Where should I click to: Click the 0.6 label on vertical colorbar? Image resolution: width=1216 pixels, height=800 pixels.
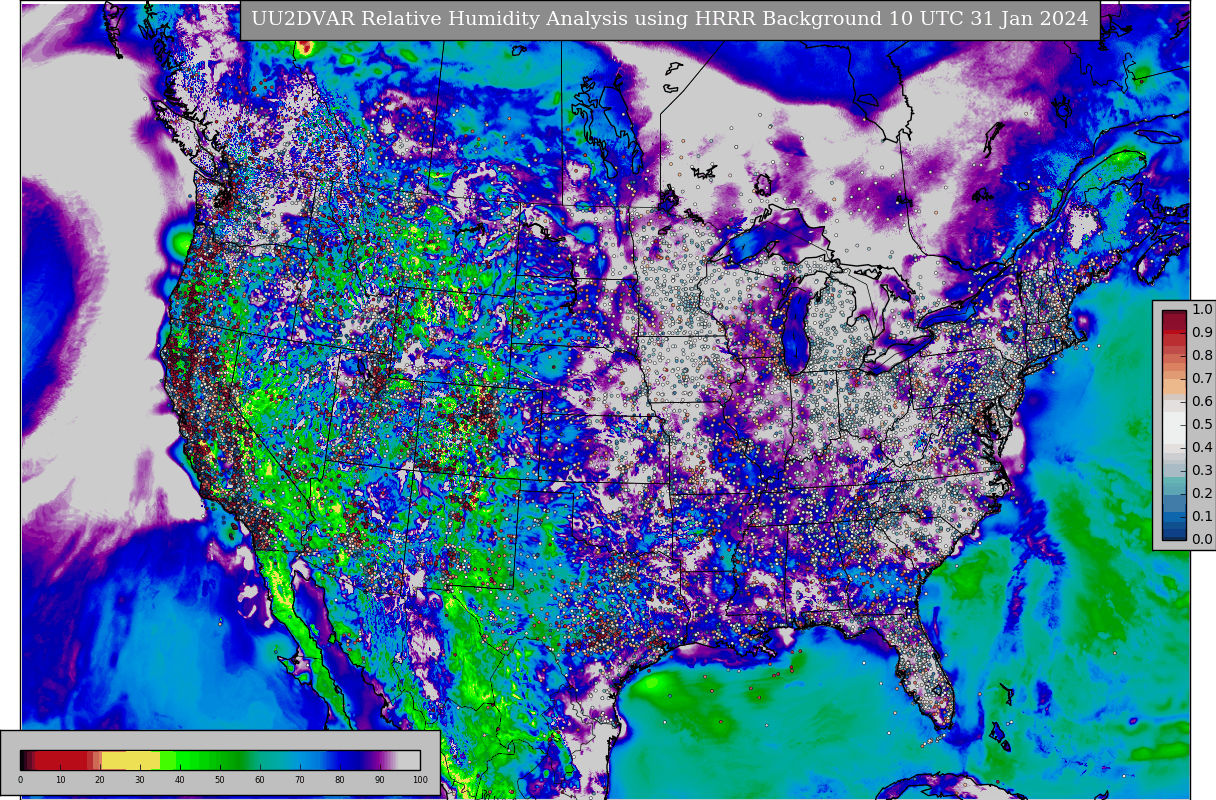(x=1201, y=402)
